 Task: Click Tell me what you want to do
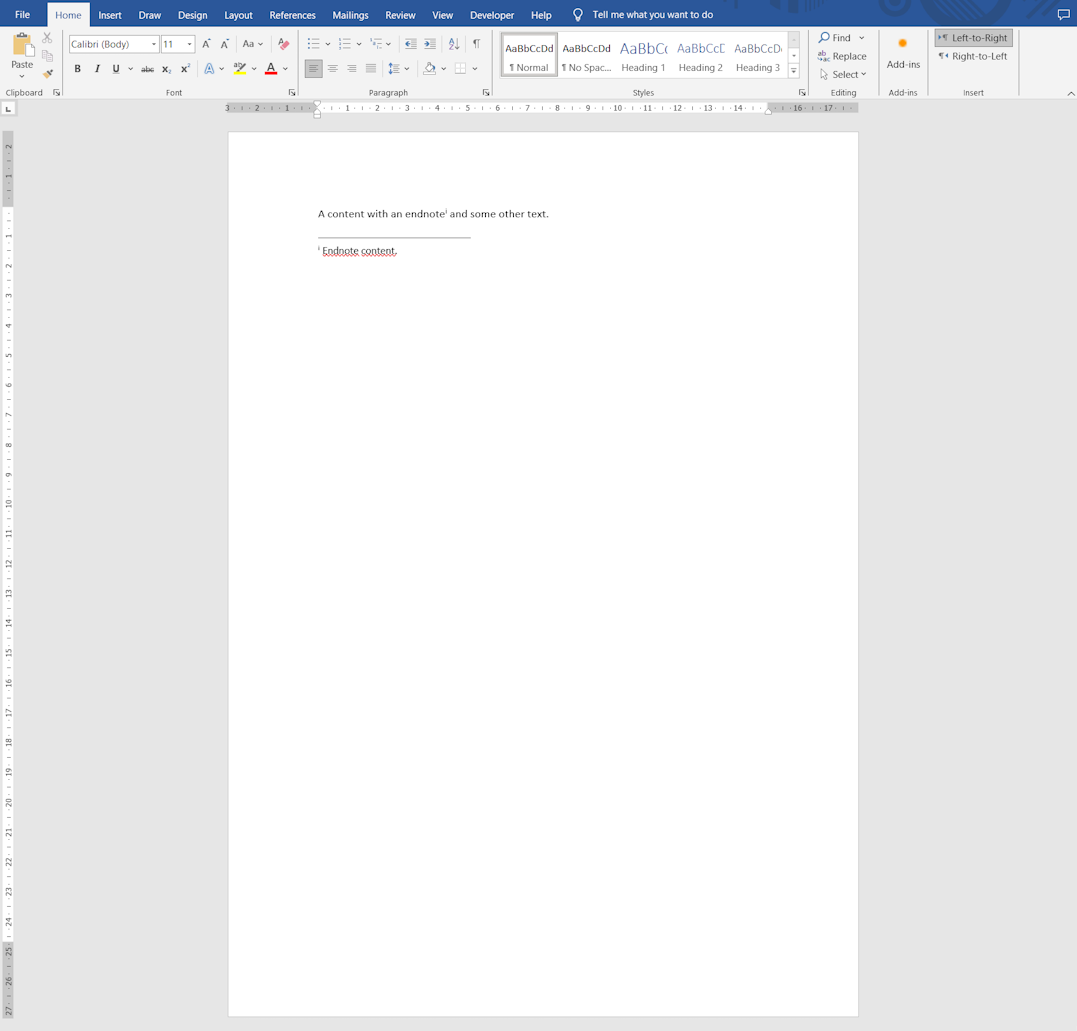653,14
